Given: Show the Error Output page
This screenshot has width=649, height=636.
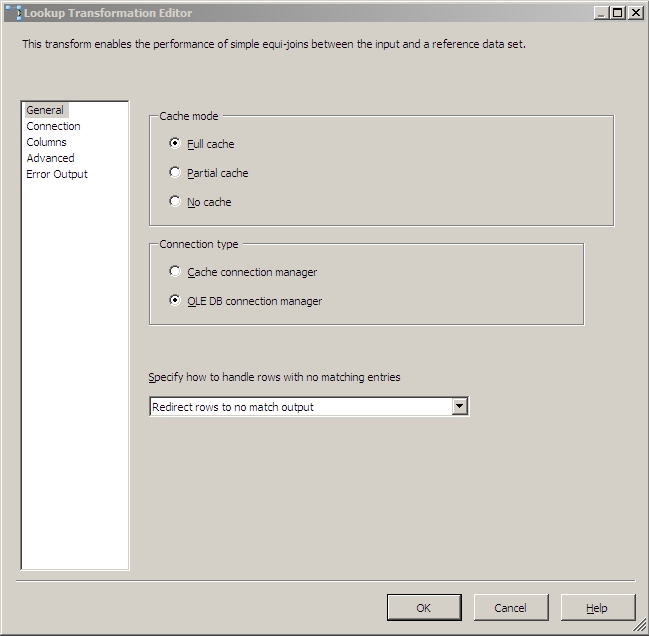Looking at the screenshot, I should [x=57, y=174].
